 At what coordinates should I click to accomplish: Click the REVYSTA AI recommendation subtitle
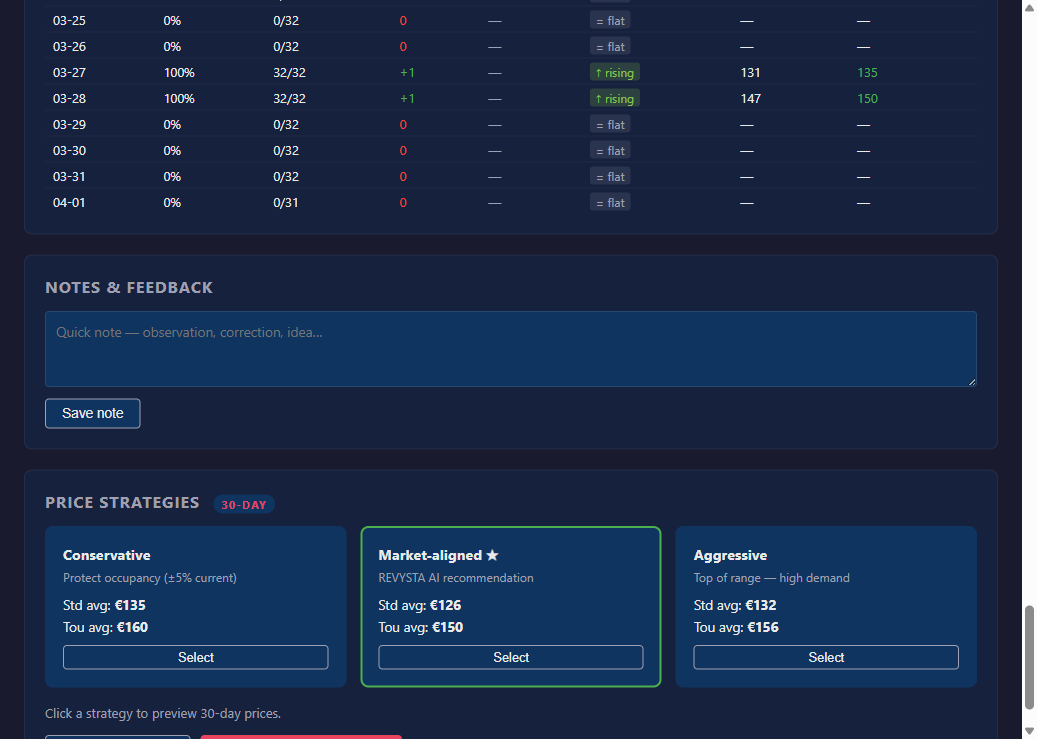tap(456, 578)
